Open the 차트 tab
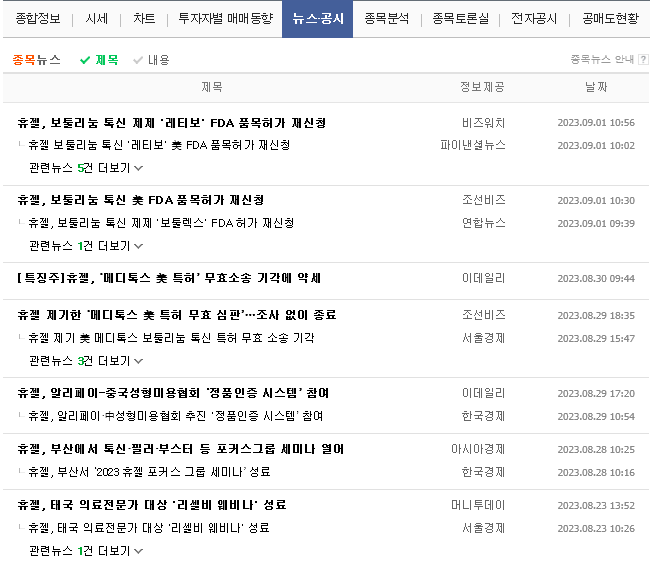Screen dimensions: 658x564 point(144,18)
